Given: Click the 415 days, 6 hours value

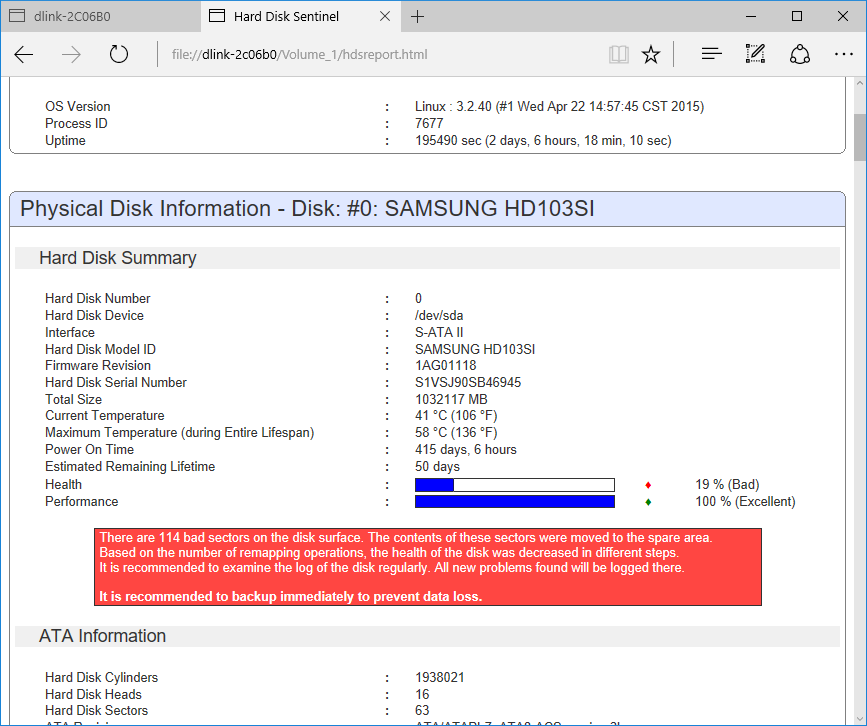Looking at the screenshot, I should pyautogui.click(x=466, y=450).
